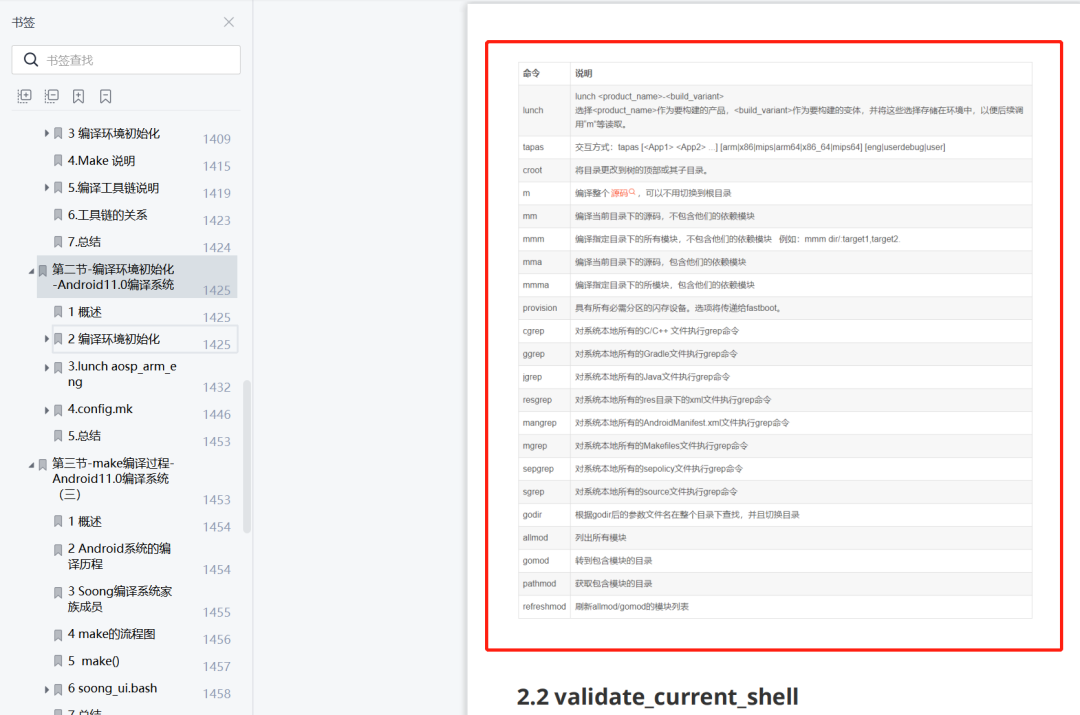Click bookmark icon beside '4.Make 说明'

pyautogui.click(x=58, y=160)
